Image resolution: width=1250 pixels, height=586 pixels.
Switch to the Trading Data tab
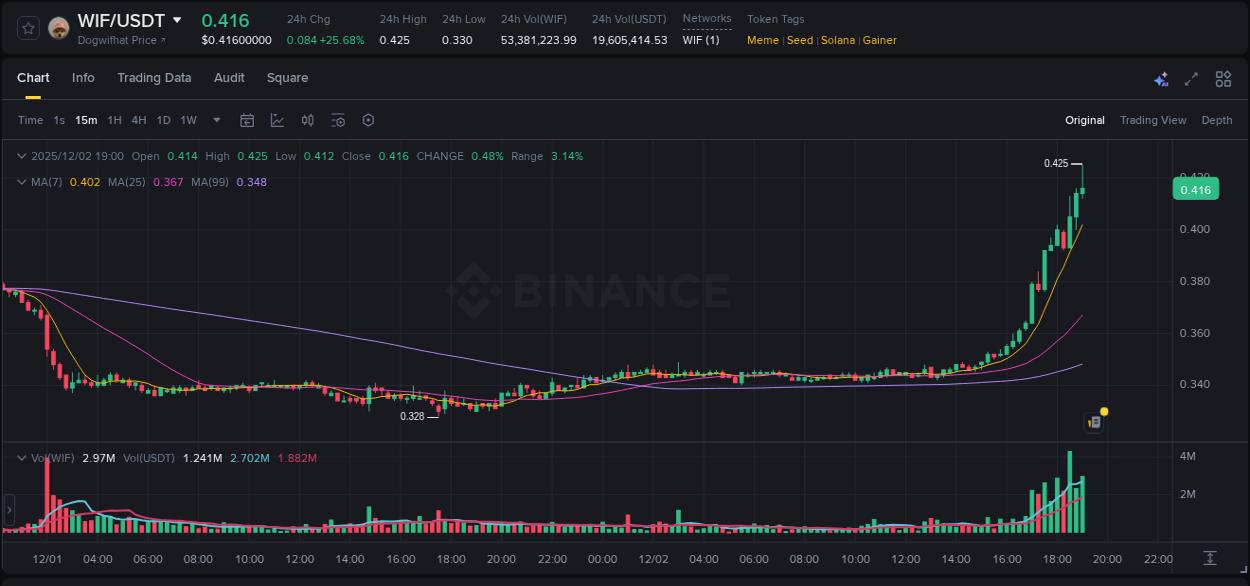tap(154, 78)
